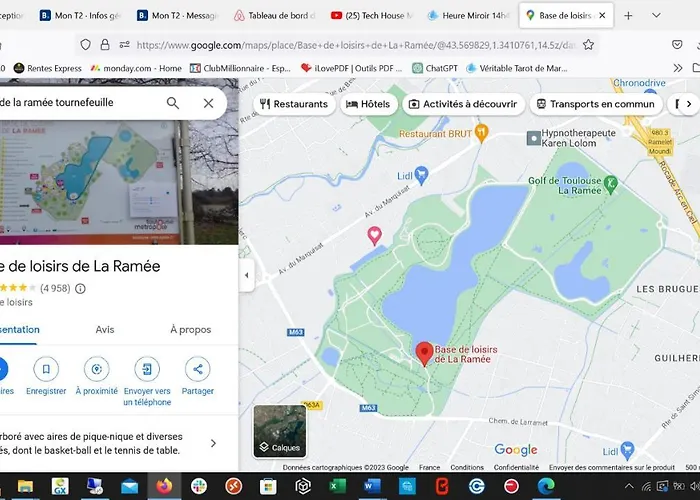Open Microsoft Edge from the taskbar
The width and height of the screenshot is (700, 500).
pyautogui.click(x=546, y=486)
